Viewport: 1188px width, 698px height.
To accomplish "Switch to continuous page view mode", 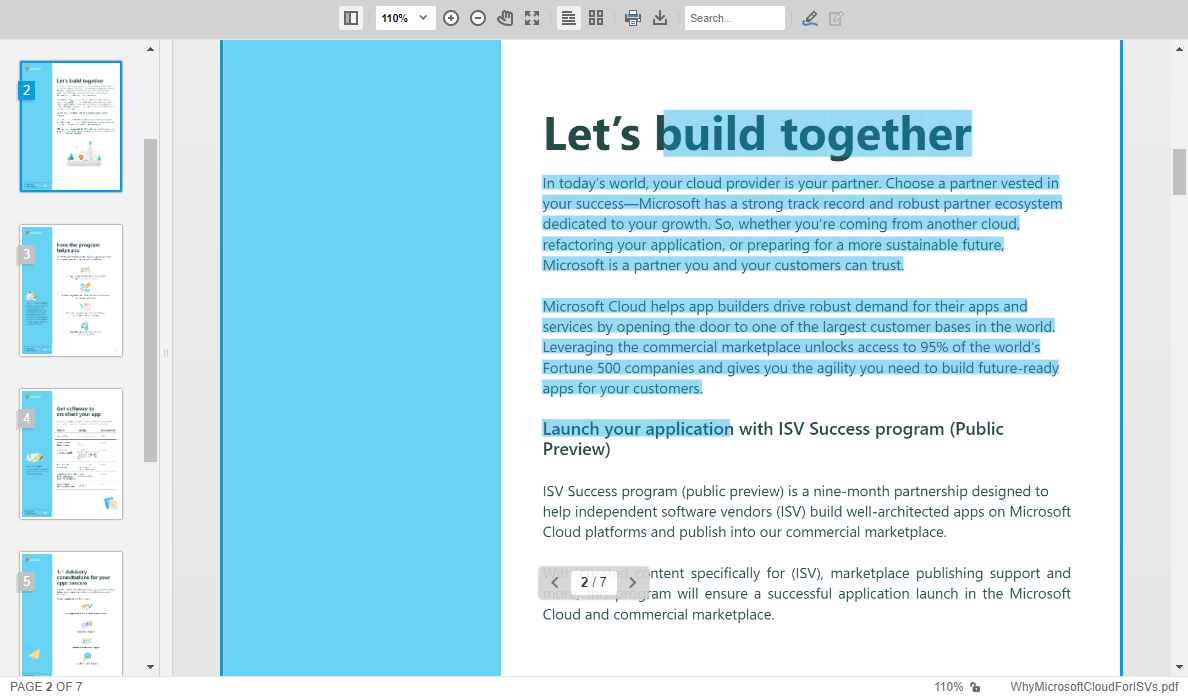I will pyautogui.click(x=568, y=18).
